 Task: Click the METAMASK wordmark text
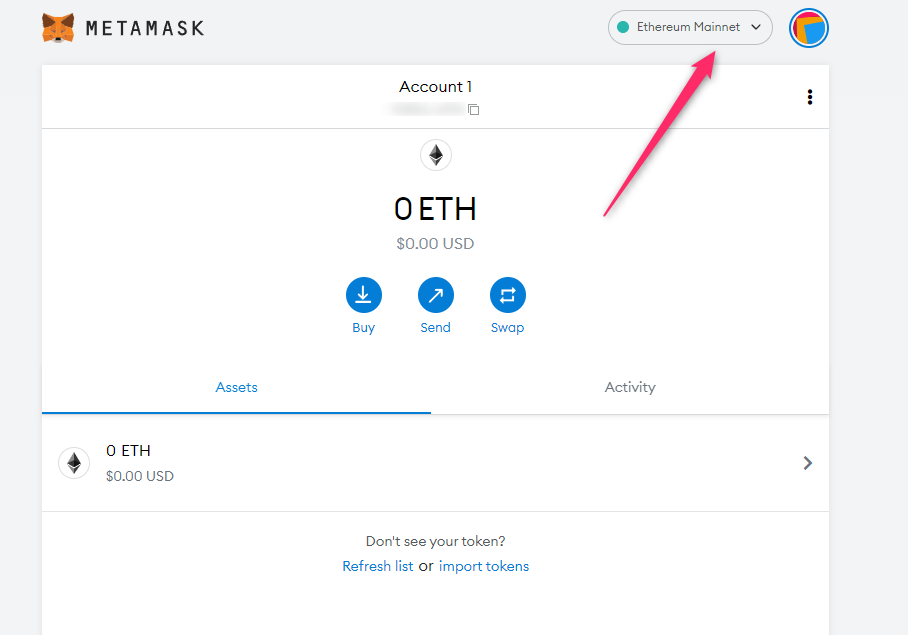click(x=145, y=28)
